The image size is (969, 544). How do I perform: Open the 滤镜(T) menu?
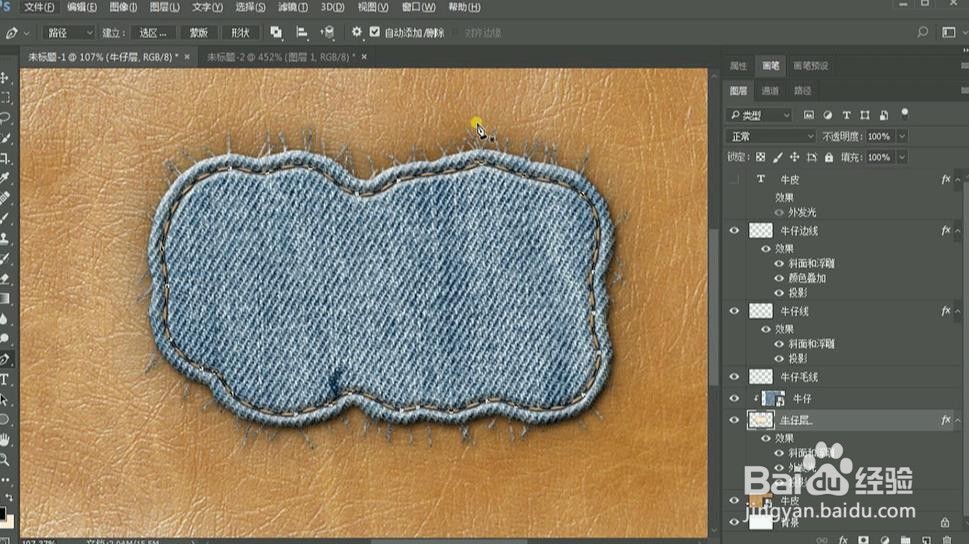click(292, 7)
